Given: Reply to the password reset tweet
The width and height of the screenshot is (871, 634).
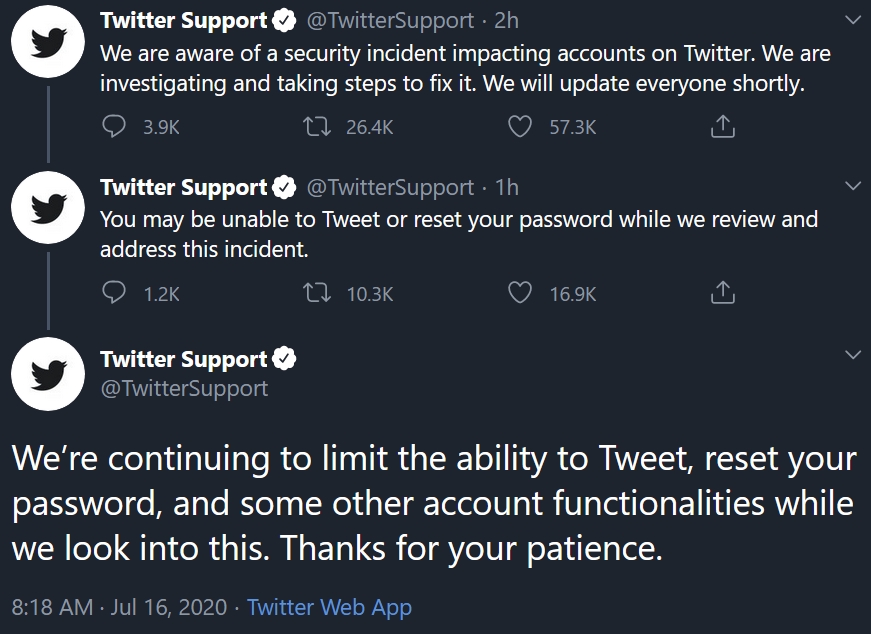Looking at the screenshot, I should (x=115, y=293).
